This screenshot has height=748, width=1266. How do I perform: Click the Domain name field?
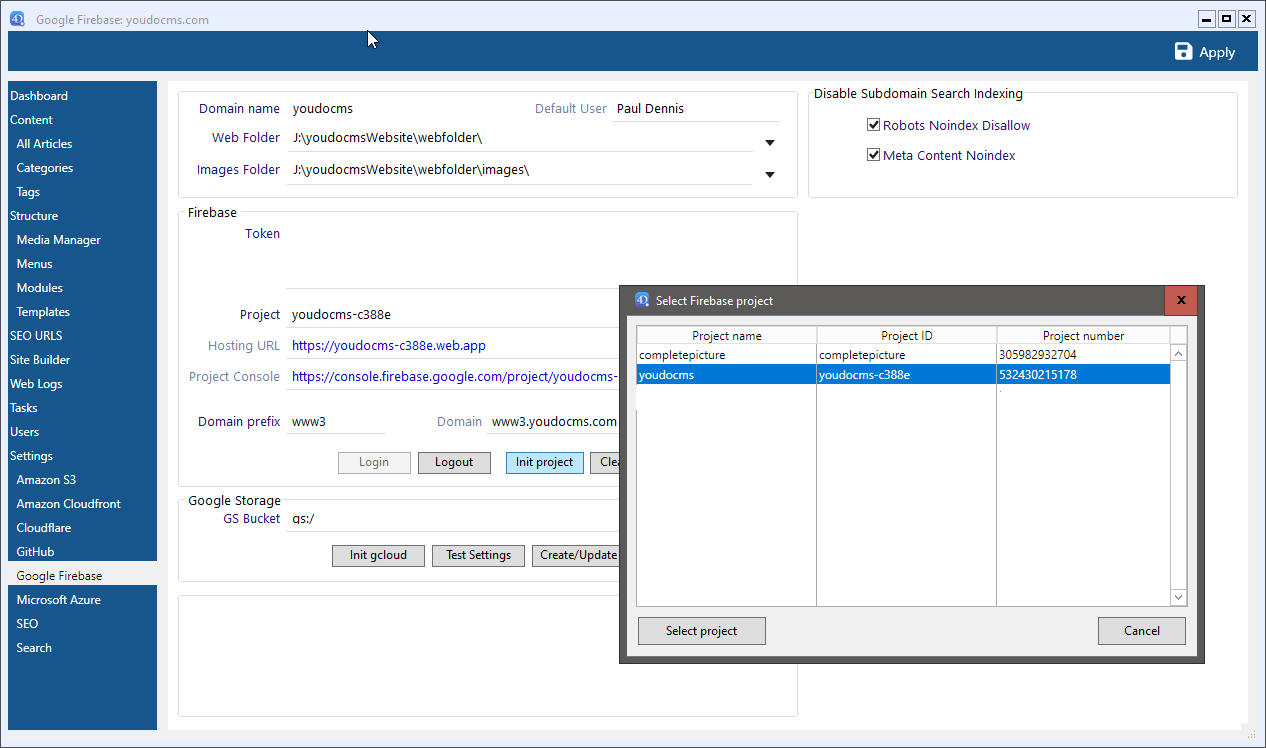tap(323, 109)
